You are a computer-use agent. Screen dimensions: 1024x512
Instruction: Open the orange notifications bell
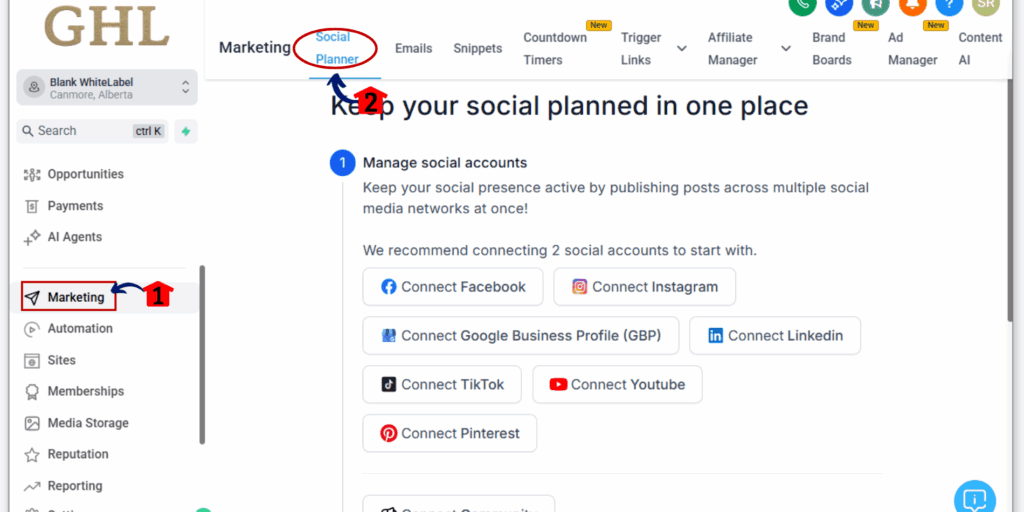[x=912, y=4]
